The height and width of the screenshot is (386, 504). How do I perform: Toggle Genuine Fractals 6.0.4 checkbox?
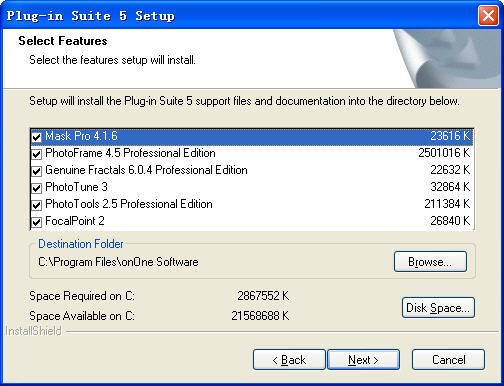point(36,171)
